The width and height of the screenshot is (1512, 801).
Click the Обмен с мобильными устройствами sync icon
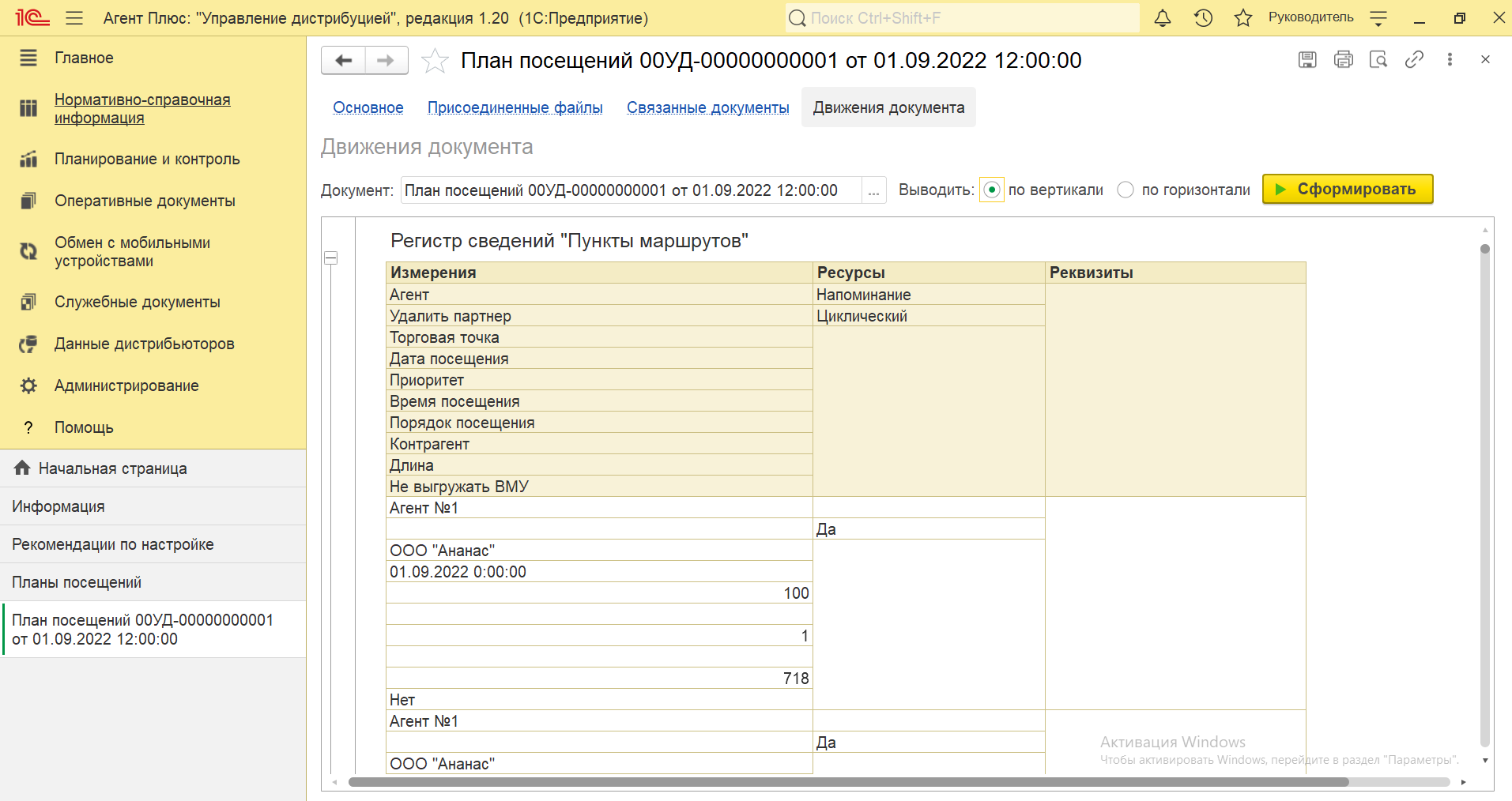tap(28, 251)
